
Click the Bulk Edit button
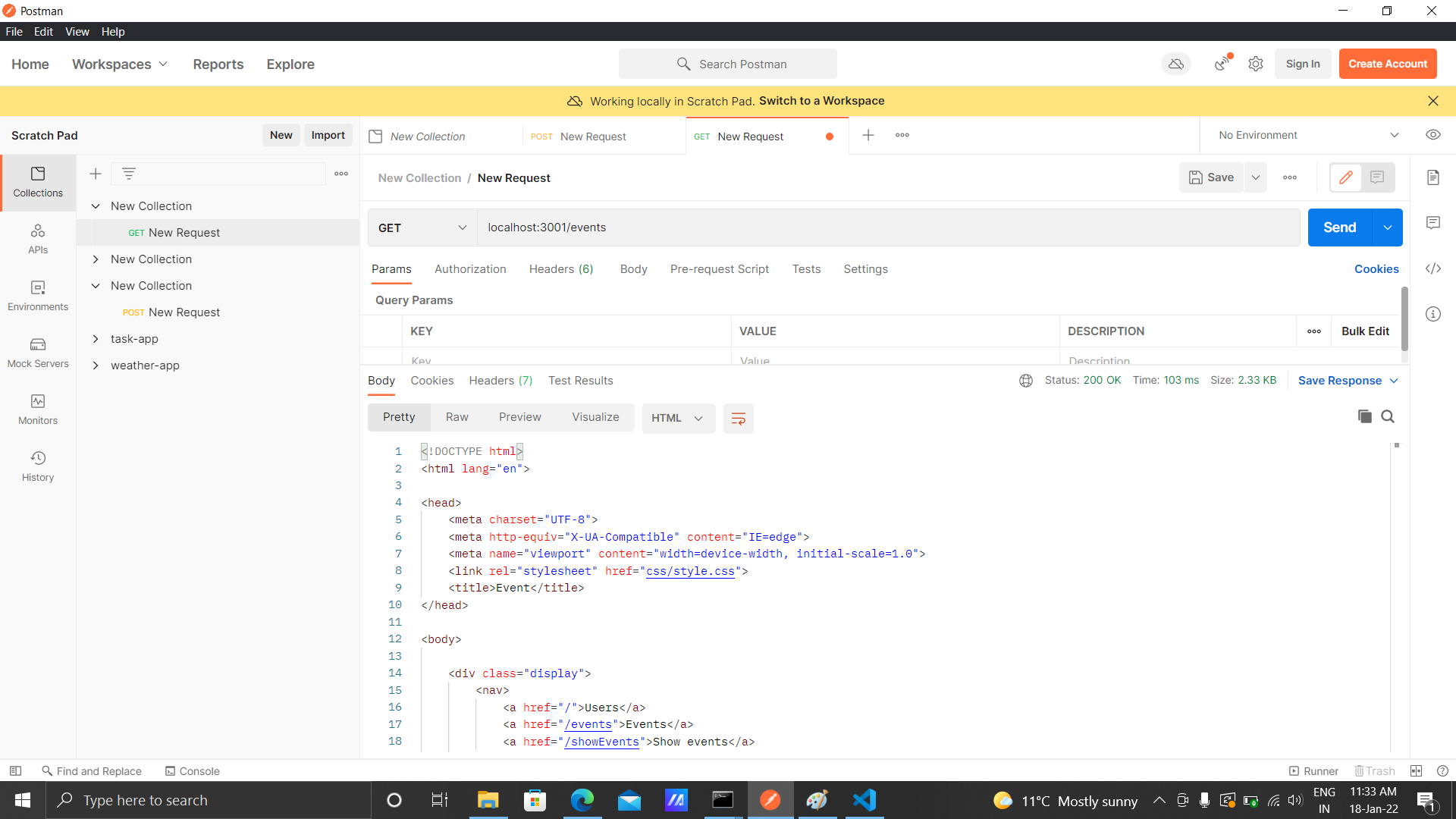point(1365,331)
